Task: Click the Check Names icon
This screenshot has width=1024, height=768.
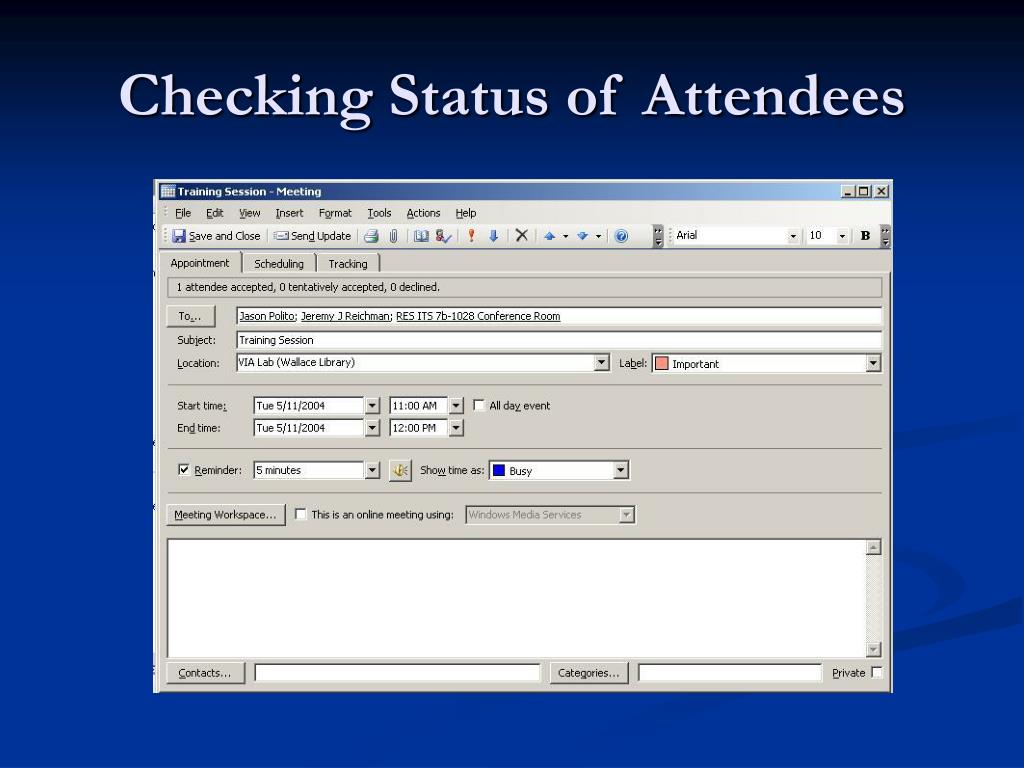Action: (443, 236)
